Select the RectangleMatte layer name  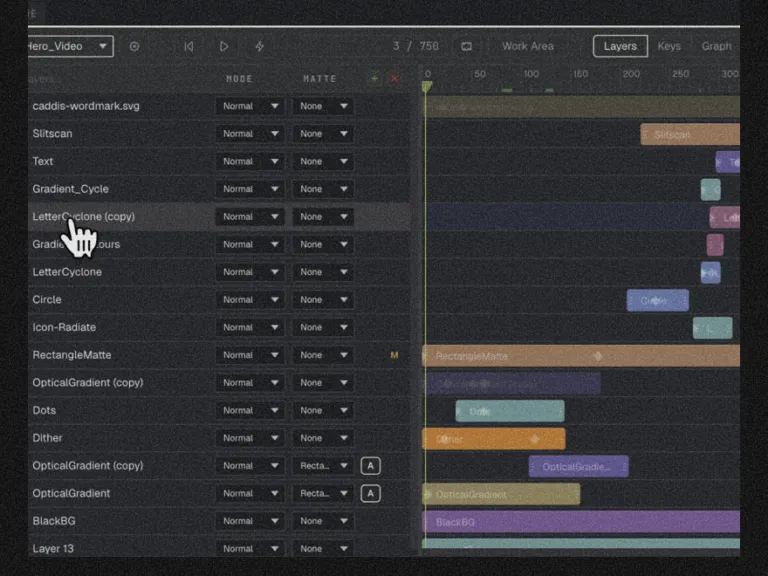72,355
